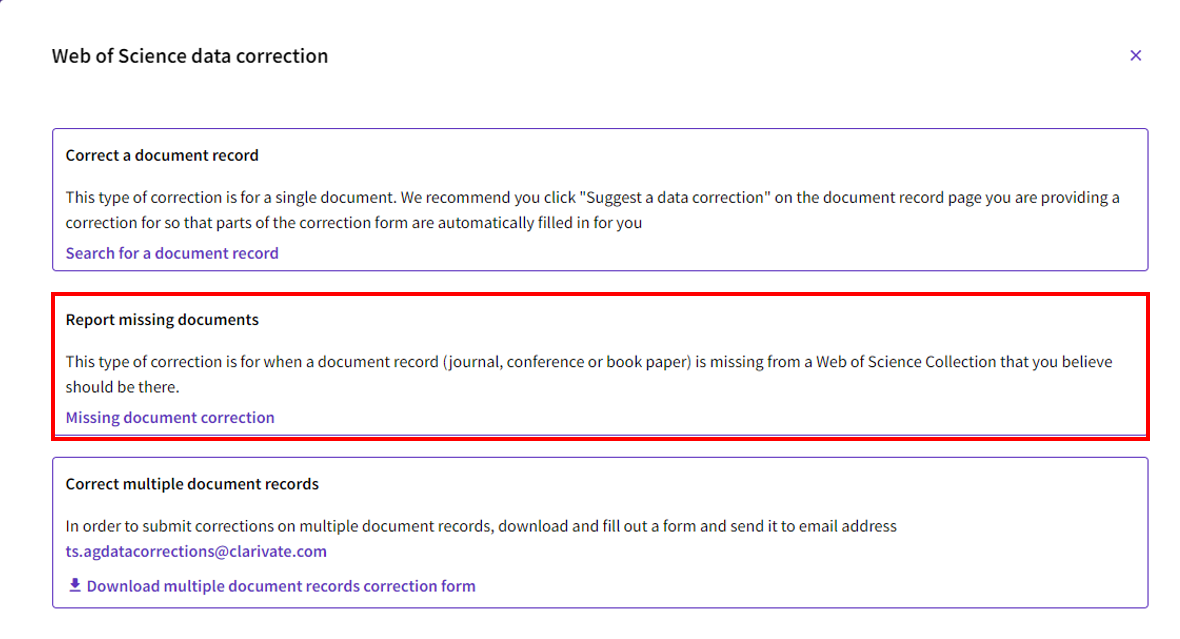Click the download arrow icon beside the form link

pos(74,585)
